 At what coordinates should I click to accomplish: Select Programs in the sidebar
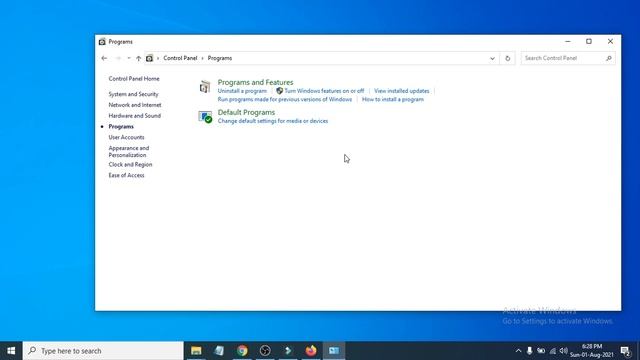121,127
